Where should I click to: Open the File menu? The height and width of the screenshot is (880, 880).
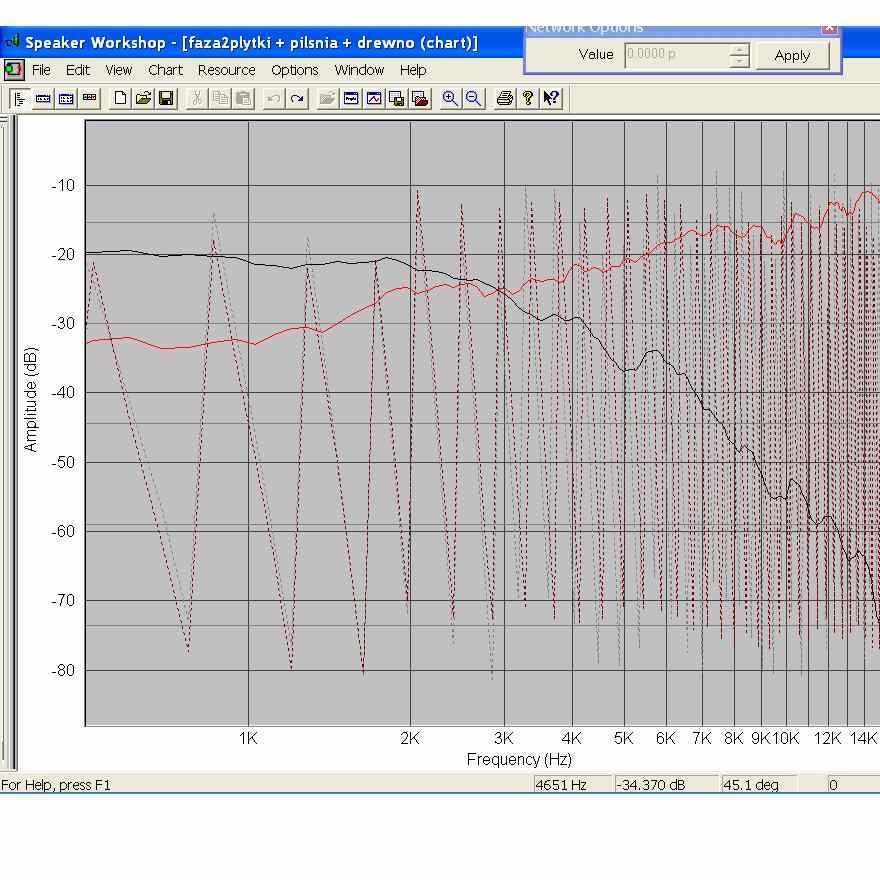pyautogui.click(x=41, y=70)
